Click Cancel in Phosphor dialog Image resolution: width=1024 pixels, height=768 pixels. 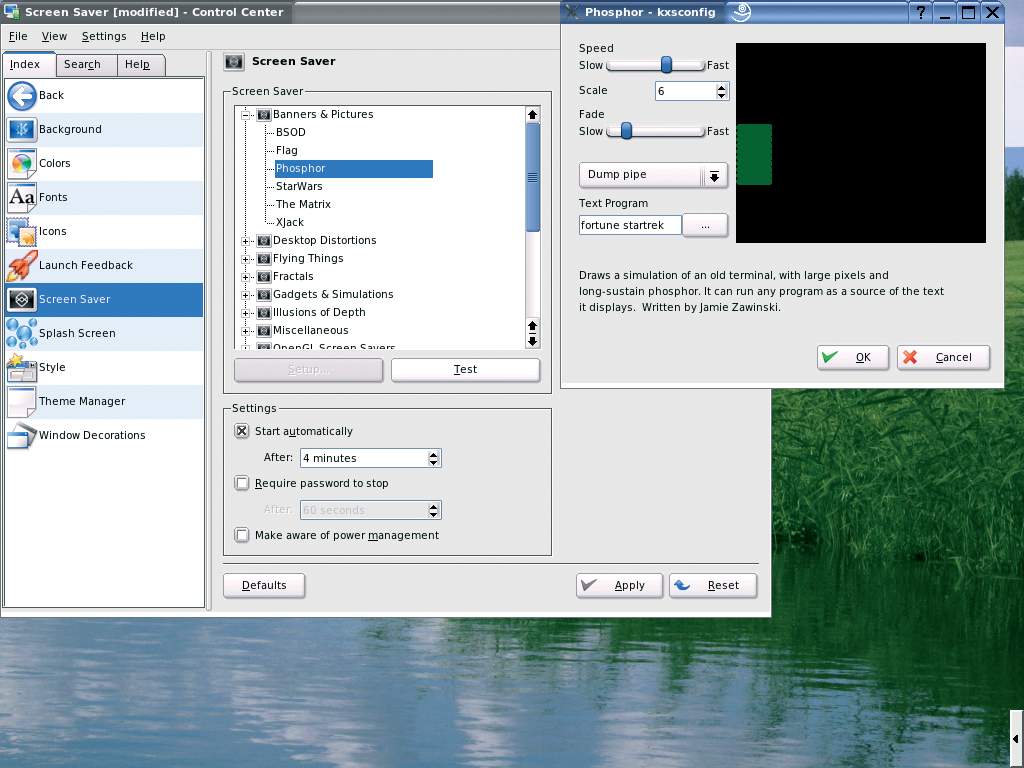943,357
